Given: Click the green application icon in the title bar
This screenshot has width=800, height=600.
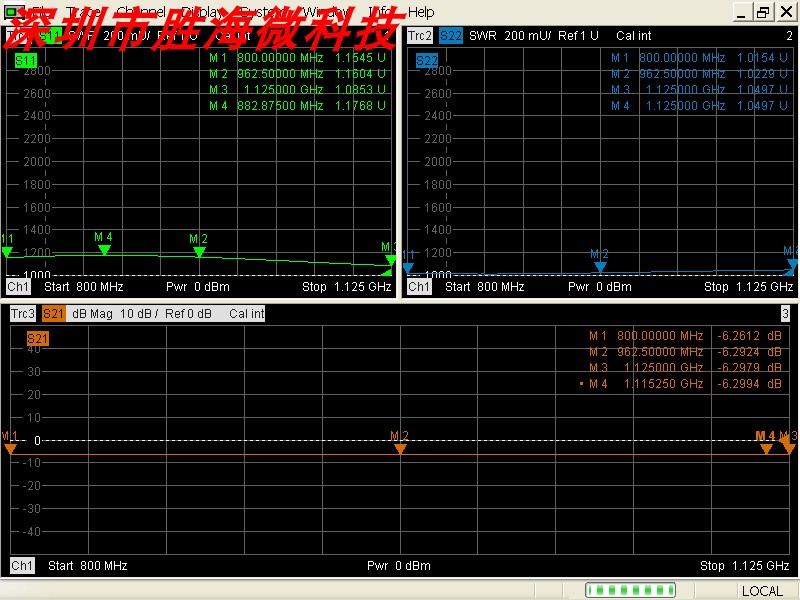Looking at the screenshot, I should pyautogui.click(x=12, y=11).
